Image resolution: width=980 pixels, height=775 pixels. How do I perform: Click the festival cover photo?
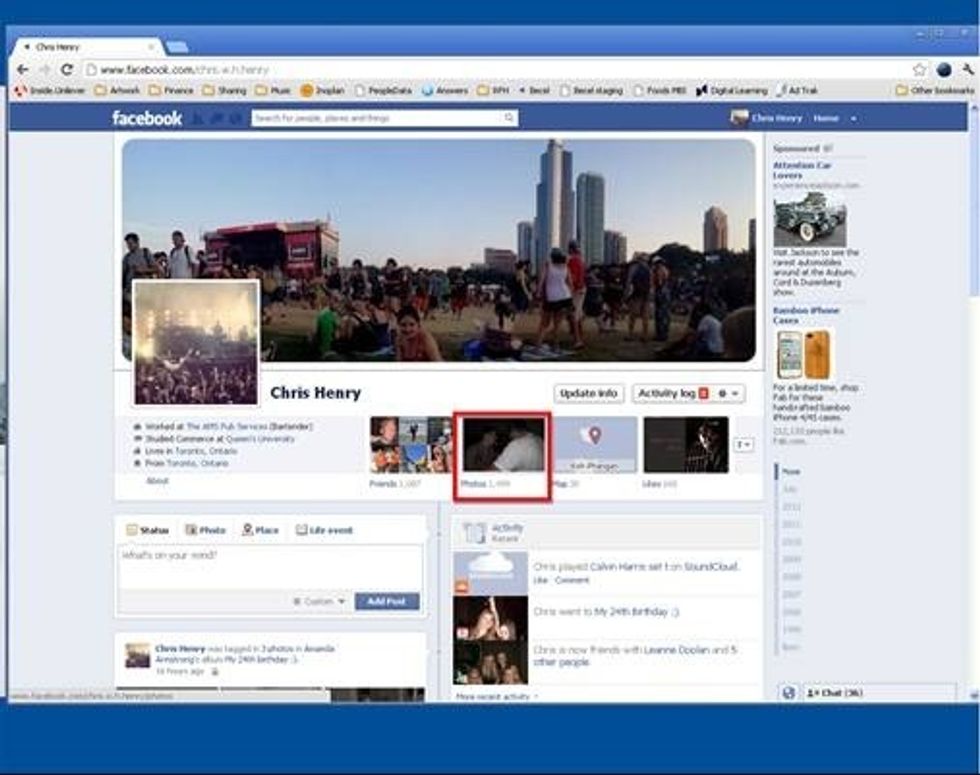(439, 250)
